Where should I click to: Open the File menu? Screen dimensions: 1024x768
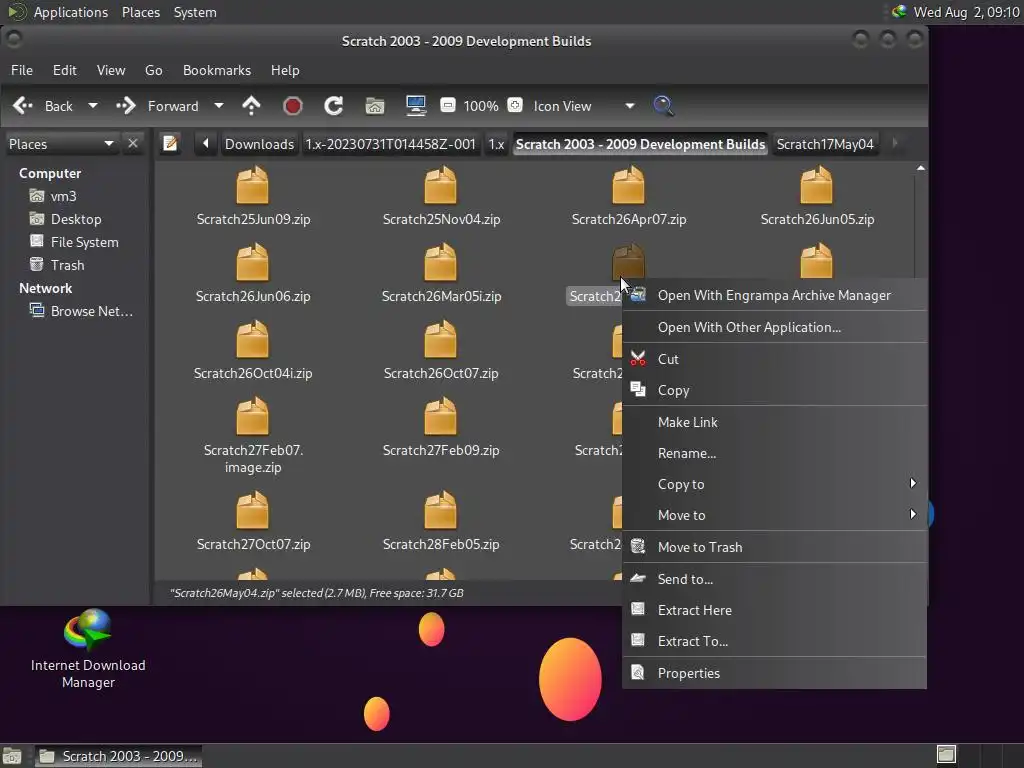(x=22, y=70)
